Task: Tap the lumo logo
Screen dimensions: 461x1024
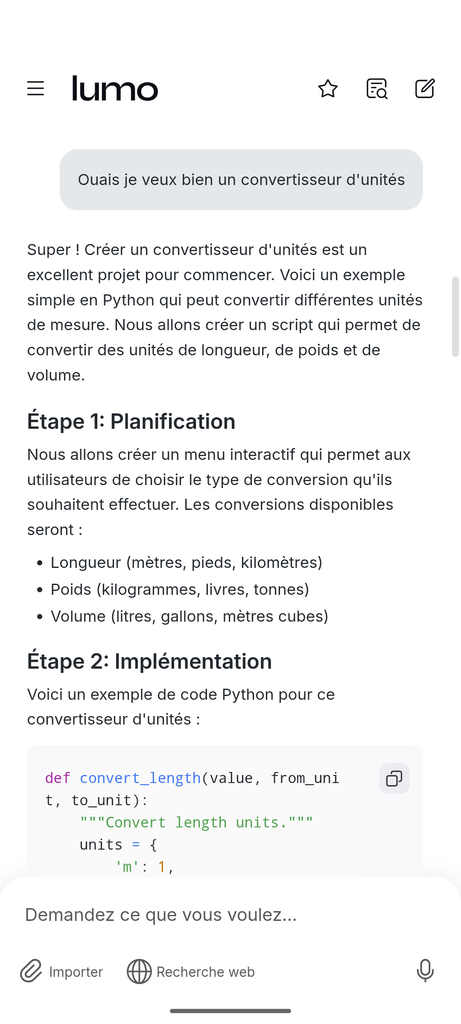Action: (x=115, y=88)
